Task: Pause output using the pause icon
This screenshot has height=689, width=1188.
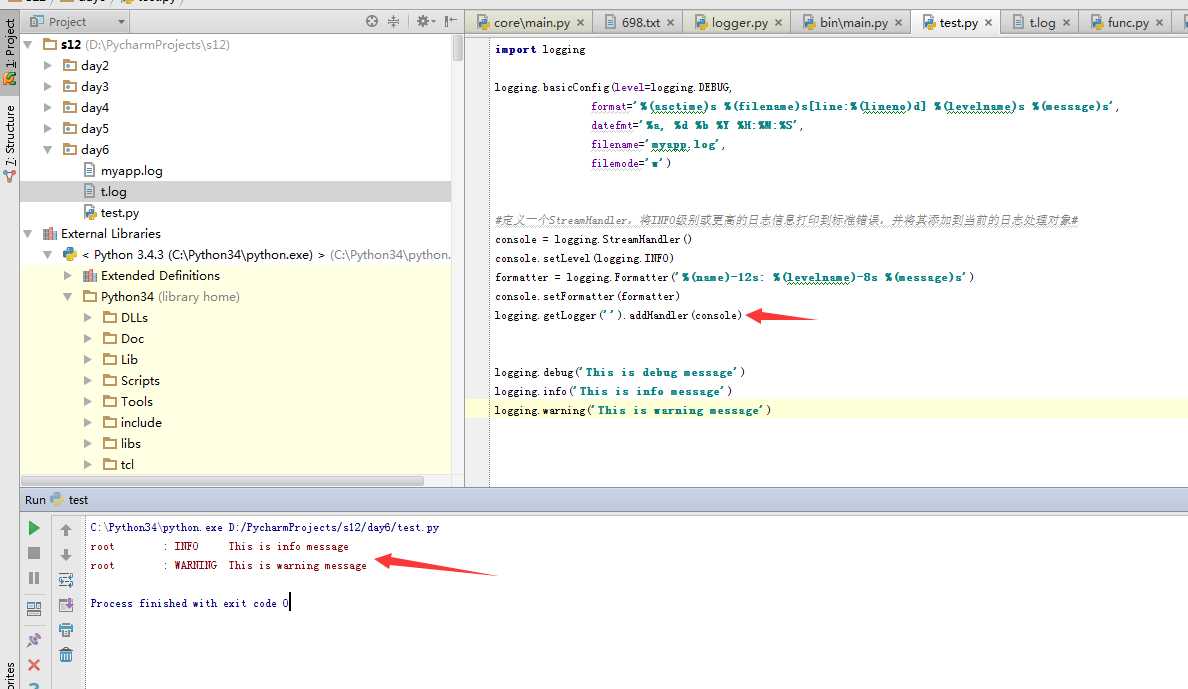Action: pos(34,578)
